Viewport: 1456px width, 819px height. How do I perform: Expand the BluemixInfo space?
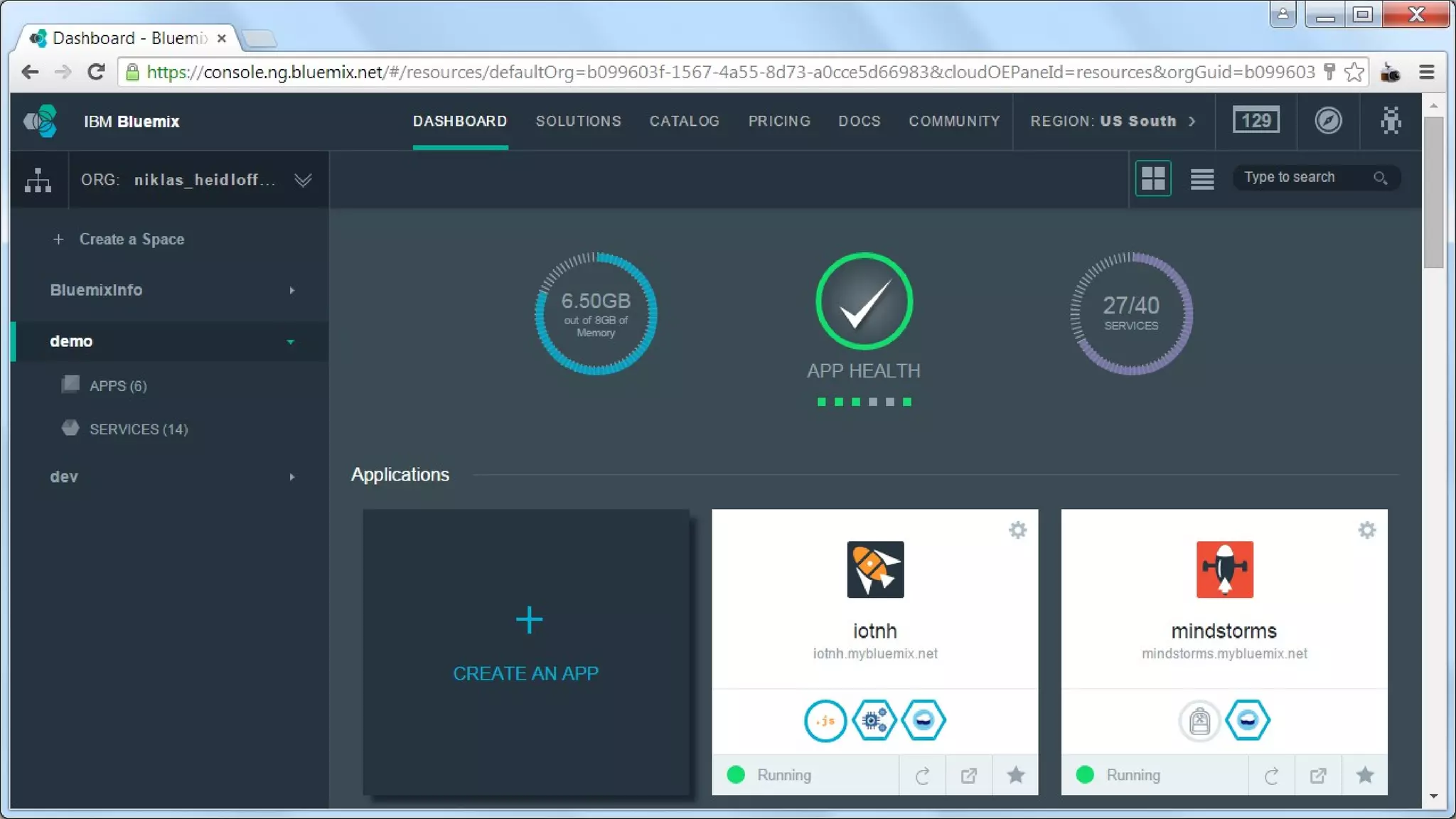pyautogui.click(x=291, y=290)
